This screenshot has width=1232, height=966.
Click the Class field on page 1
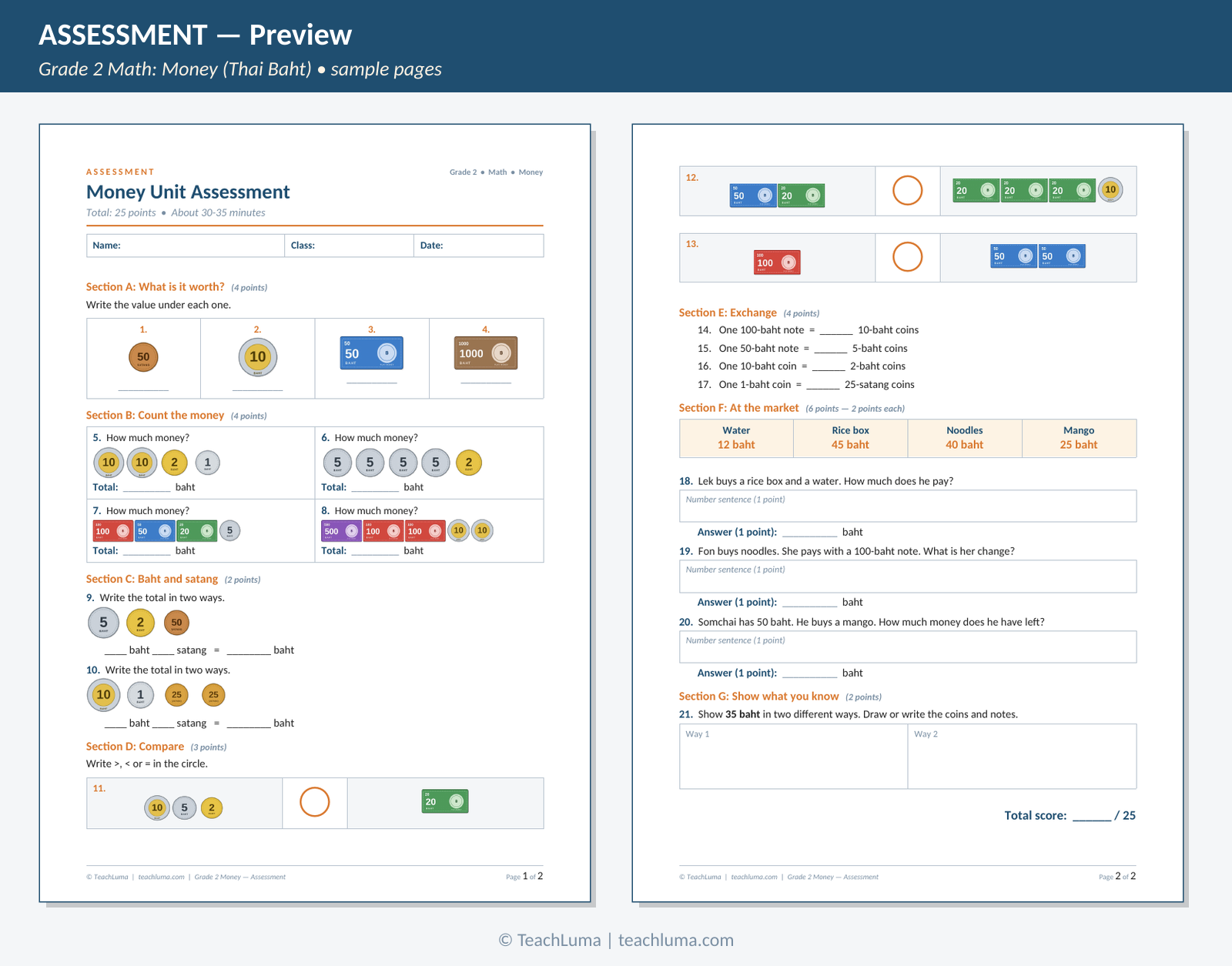[350, 246]
